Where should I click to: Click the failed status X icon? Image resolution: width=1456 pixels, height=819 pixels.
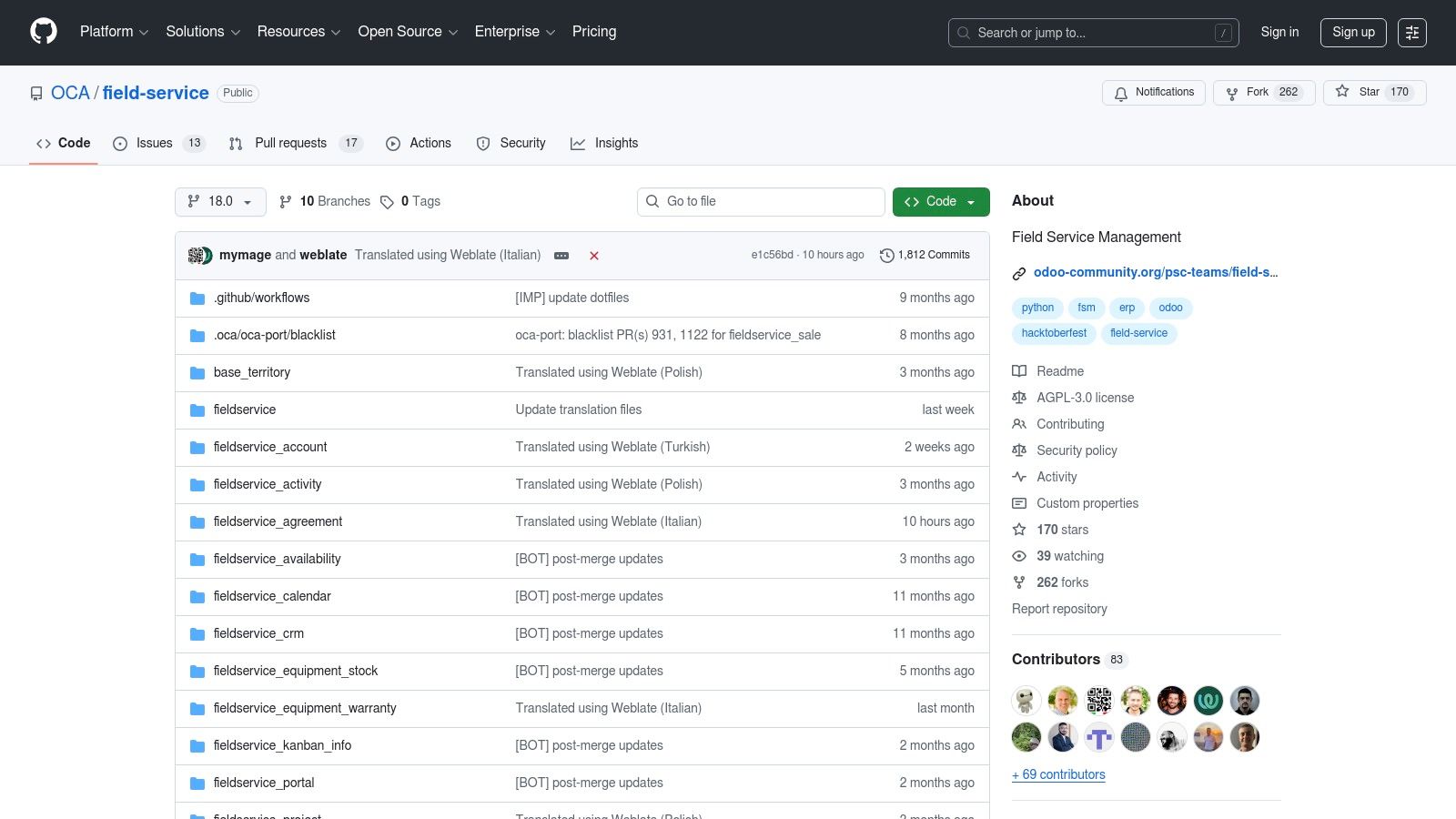coord(594,256)
